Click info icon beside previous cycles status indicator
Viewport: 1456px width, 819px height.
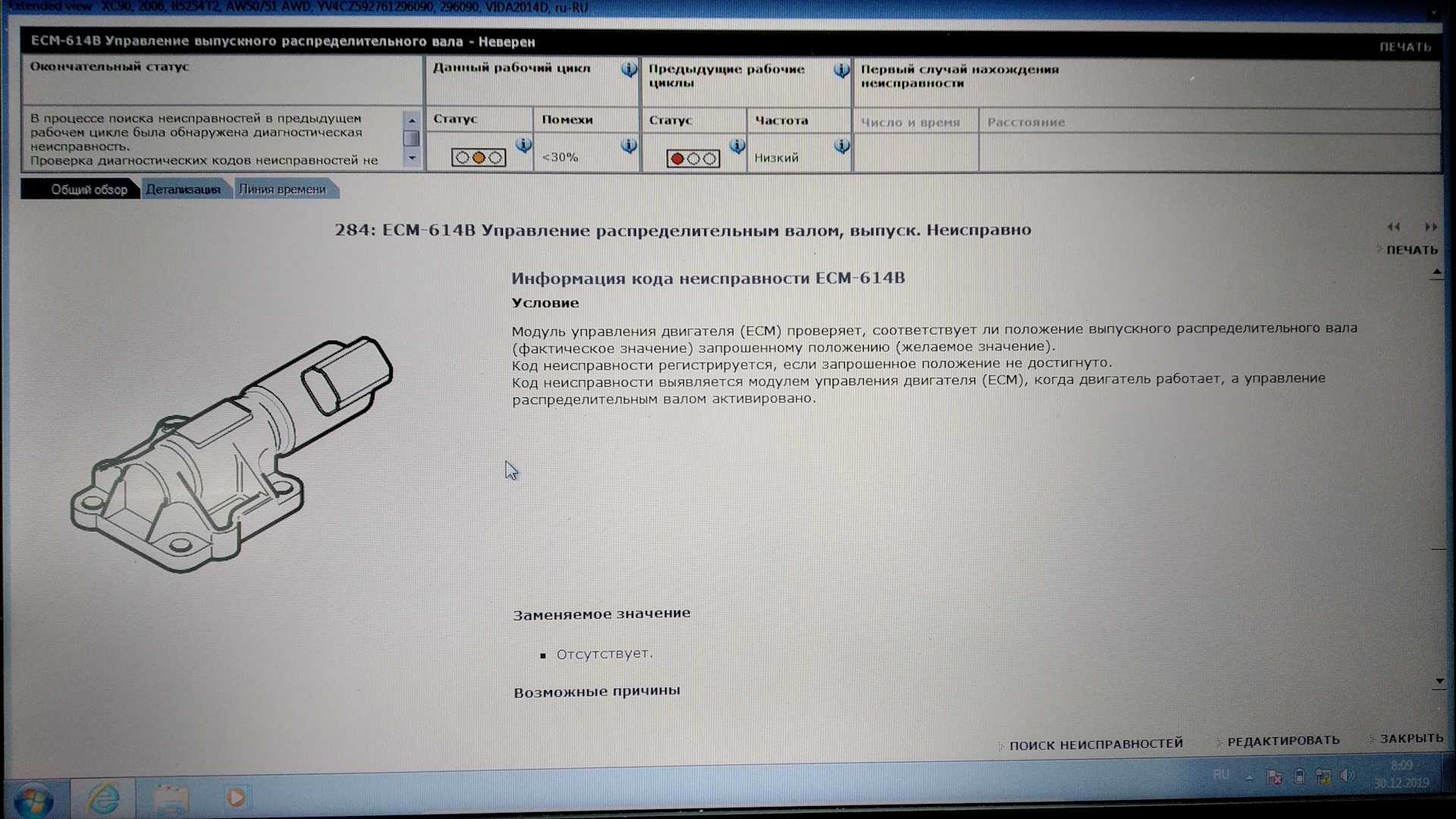tap(737, 146)
